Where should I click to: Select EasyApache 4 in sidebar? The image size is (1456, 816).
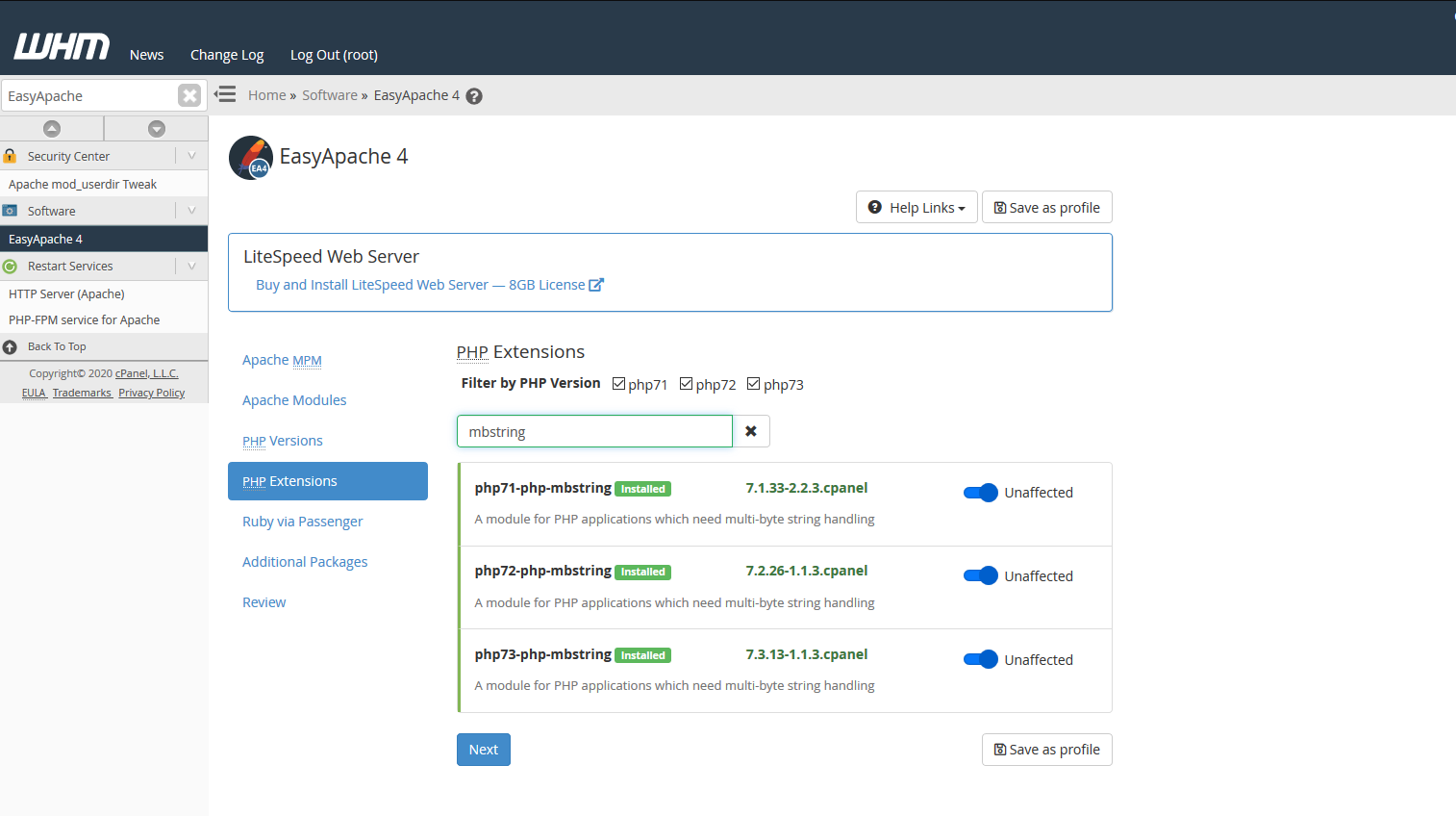coord(104,239)
